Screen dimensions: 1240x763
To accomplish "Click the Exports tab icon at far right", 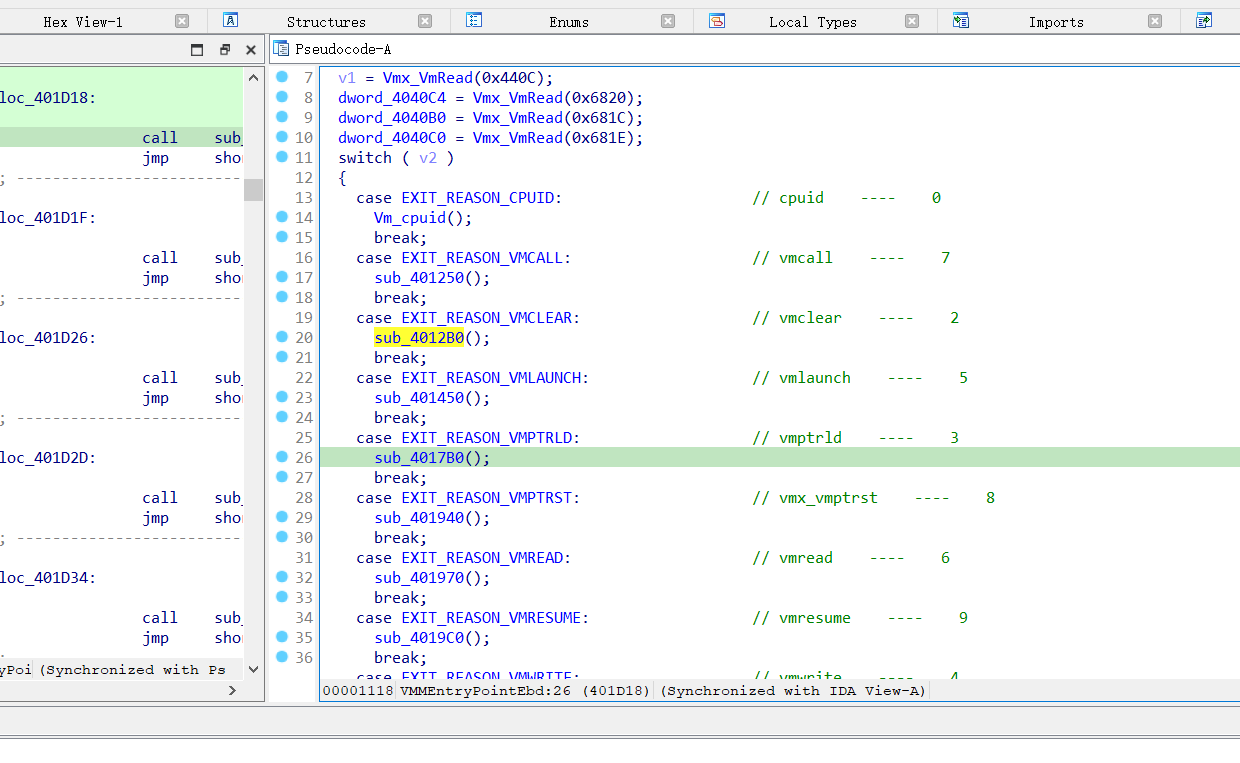I will coord(1204,20).
